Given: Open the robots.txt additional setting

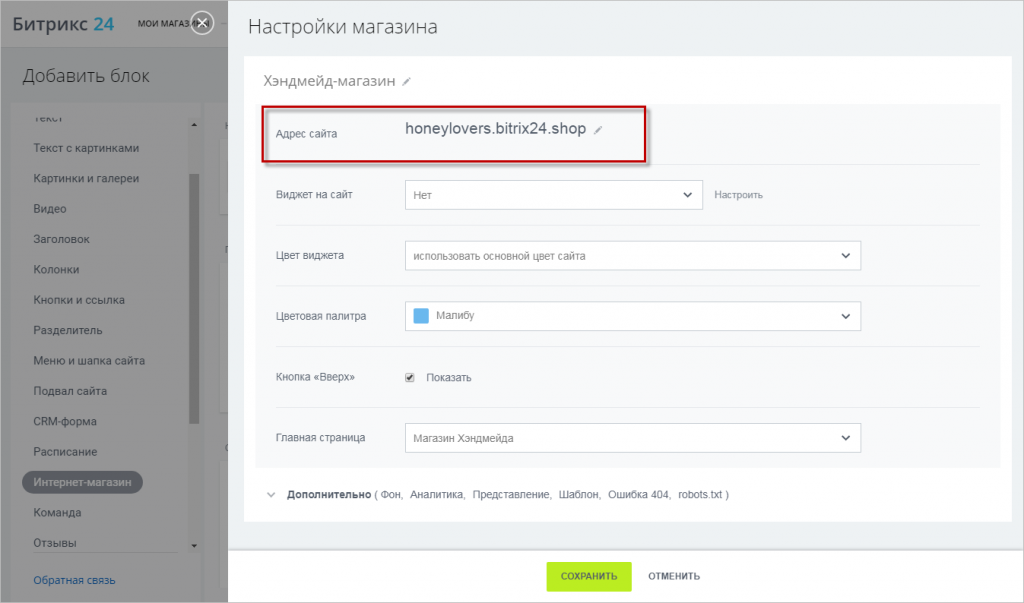Looking at the screenshot, I should (x=699, y=495).
